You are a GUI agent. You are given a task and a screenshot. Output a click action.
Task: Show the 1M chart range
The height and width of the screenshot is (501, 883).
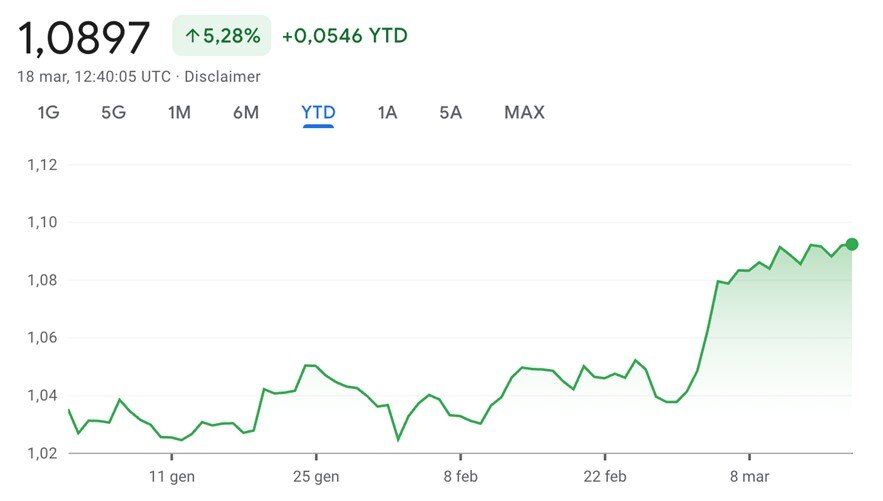tap(179, 113)
